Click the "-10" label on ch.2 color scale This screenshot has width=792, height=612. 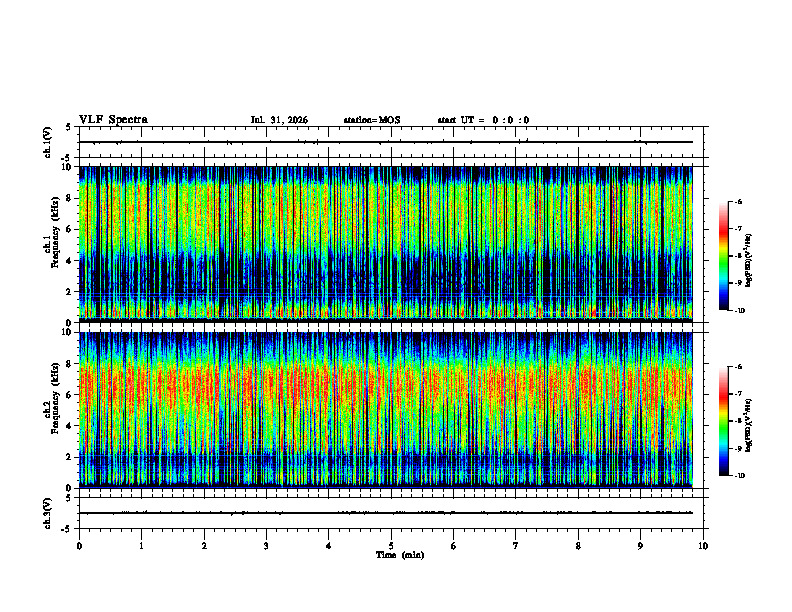tap(739, 476)
